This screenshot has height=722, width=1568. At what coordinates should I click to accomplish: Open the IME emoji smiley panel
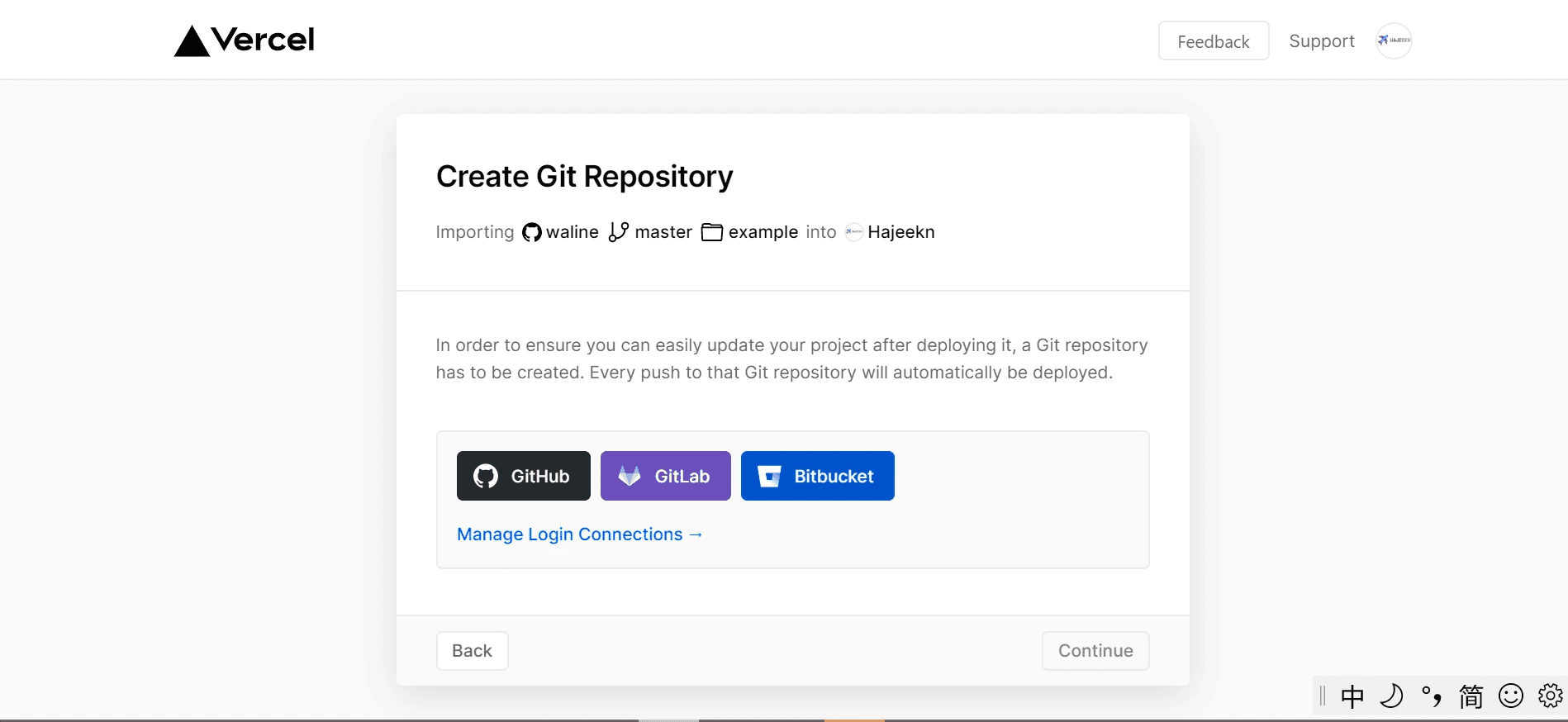pyautogui.click(x=1511, y=696)
